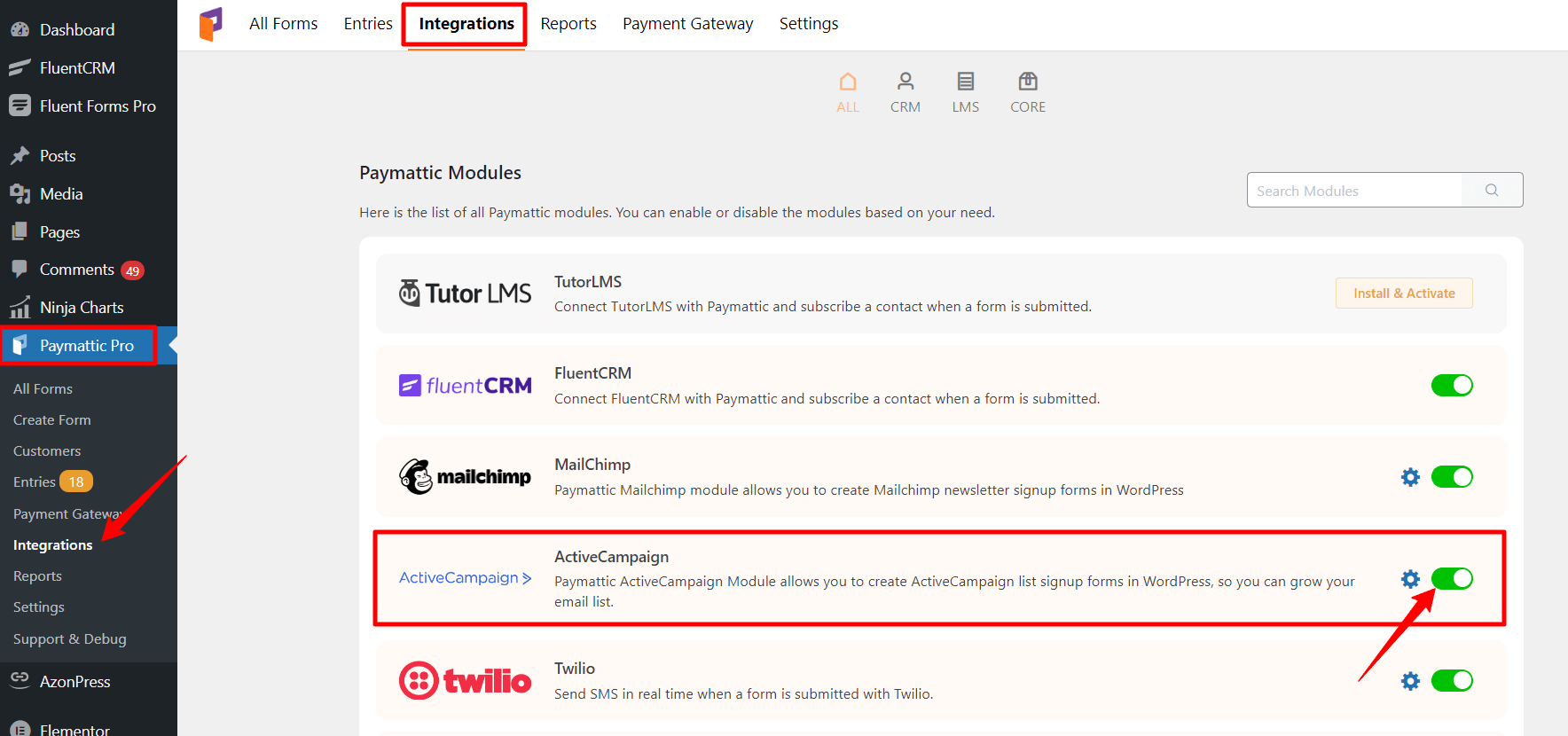
Task: Filter modules by CRM person icon
Action: pyautogui.click(x=906, y=82)
